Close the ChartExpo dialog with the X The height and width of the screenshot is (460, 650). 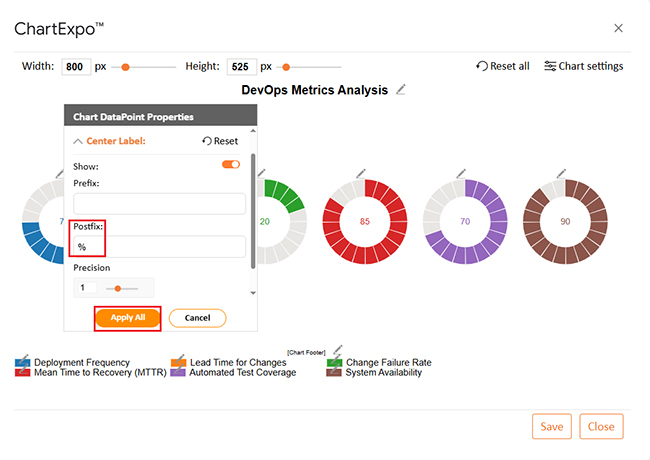[x=618, y=29]
